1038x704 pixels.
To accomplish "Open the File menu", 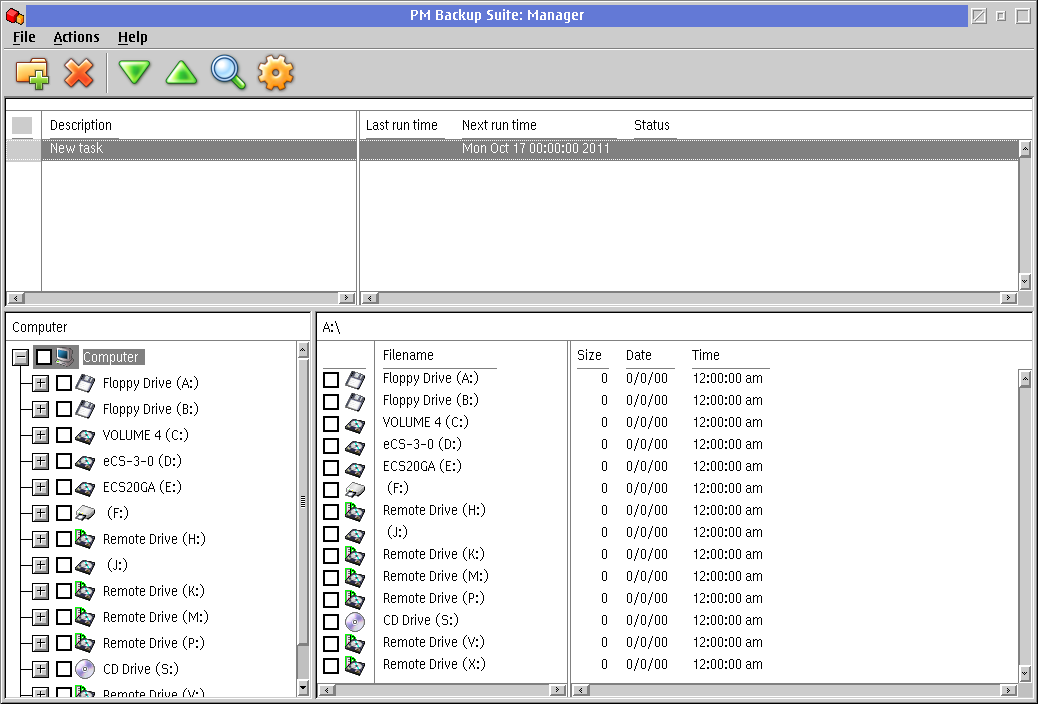I will (x=24, y=37).
